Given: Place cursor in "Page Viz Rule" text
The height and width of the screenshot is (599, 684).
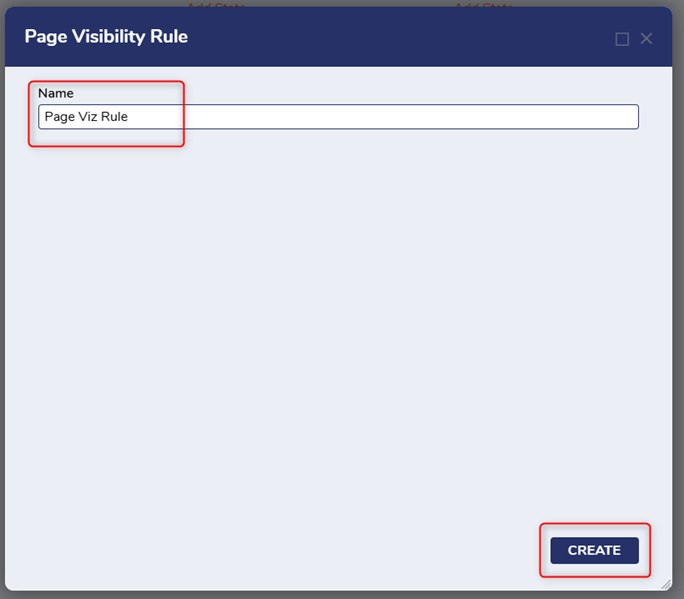Looking at the screenshot, I should click(86, 117).
